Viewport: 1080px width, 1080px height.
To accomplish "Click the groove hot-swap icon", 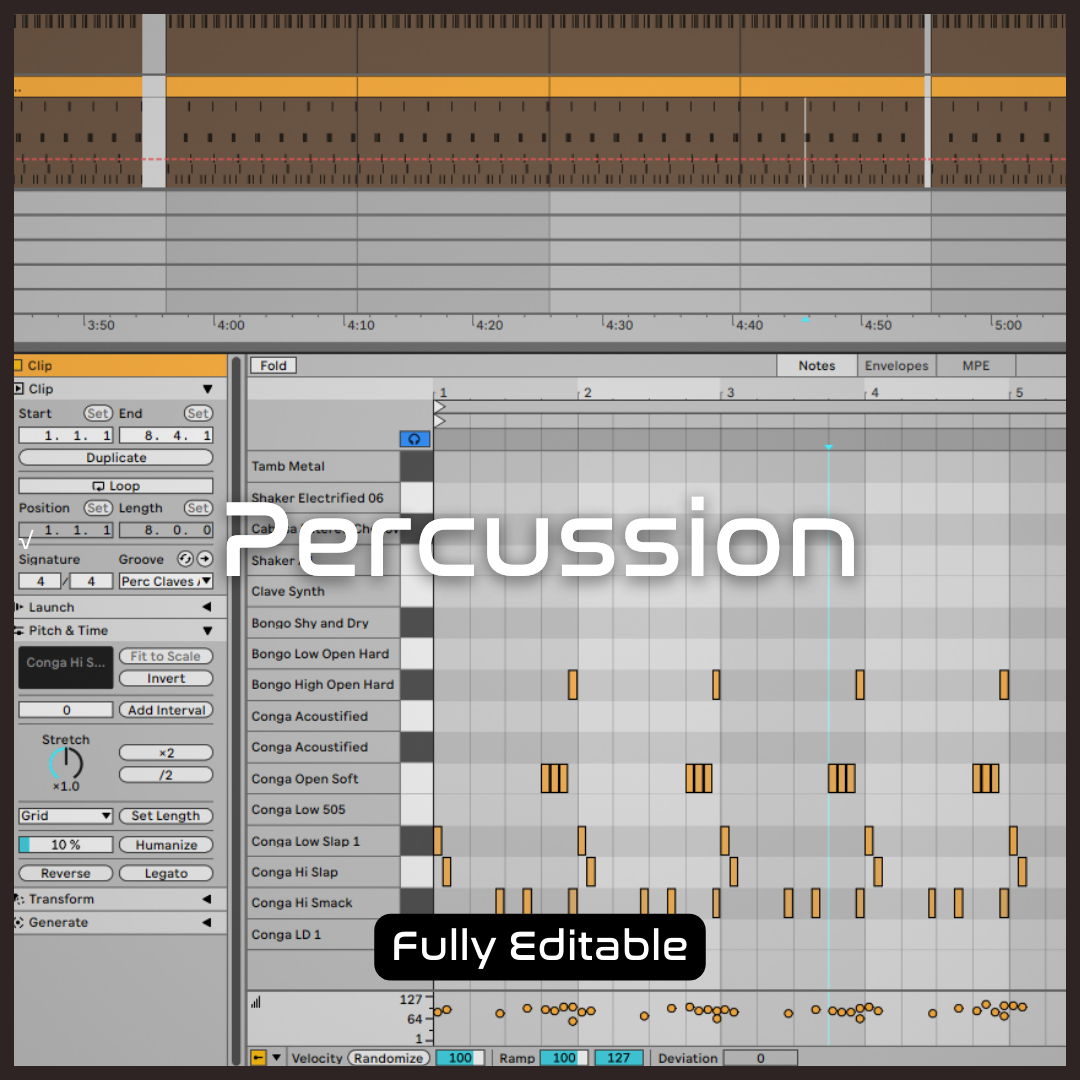I will tap(185, 559).
